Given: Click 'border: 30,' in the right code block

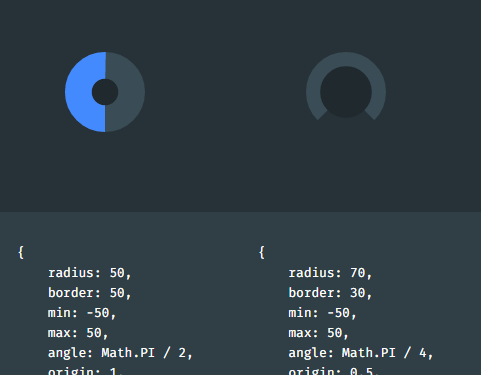Looking at the screenshot, I should tap(330, 293).
